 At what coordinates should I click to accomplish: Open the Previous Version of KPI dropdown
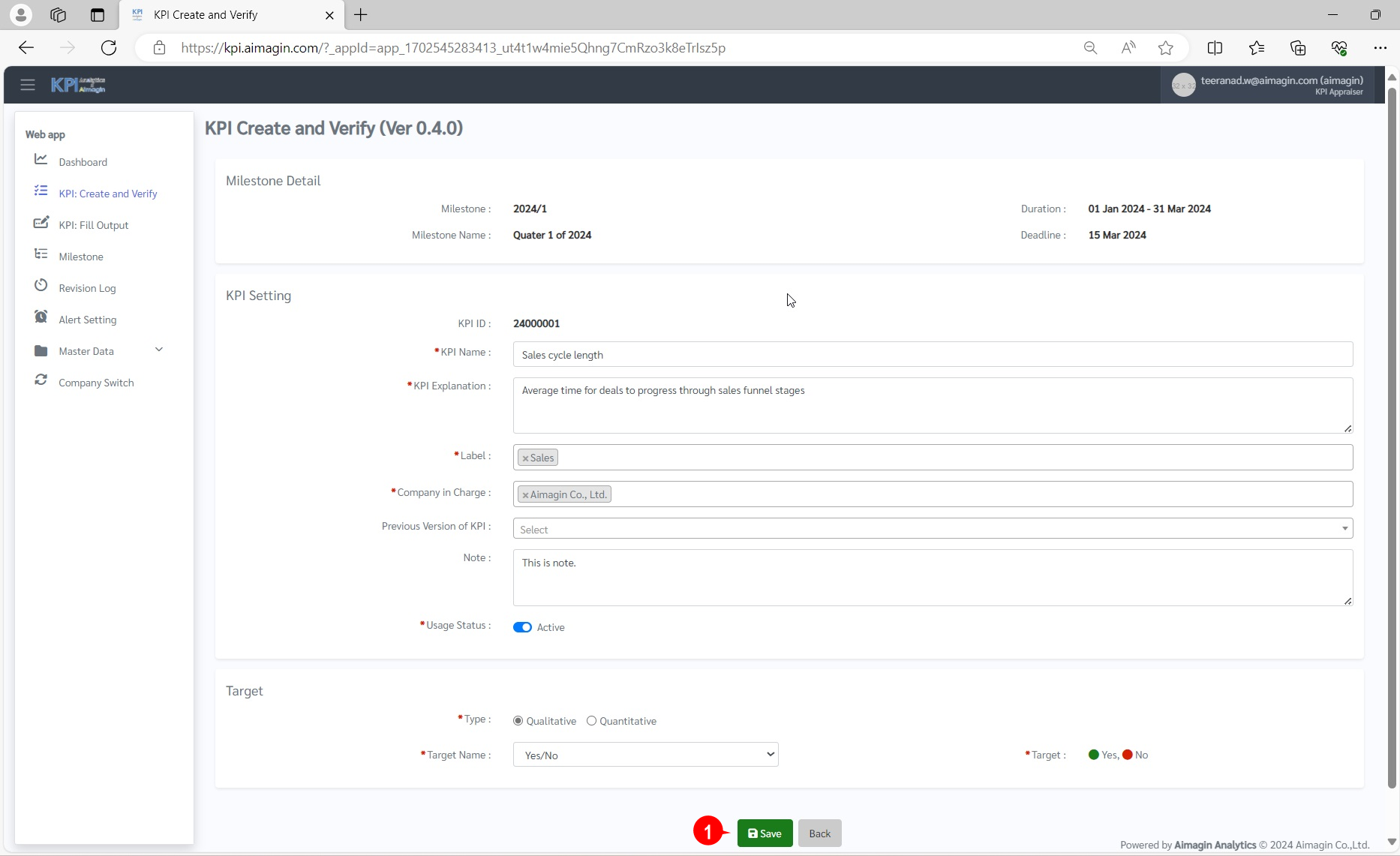pyautogui.click(x=932, y=529)
